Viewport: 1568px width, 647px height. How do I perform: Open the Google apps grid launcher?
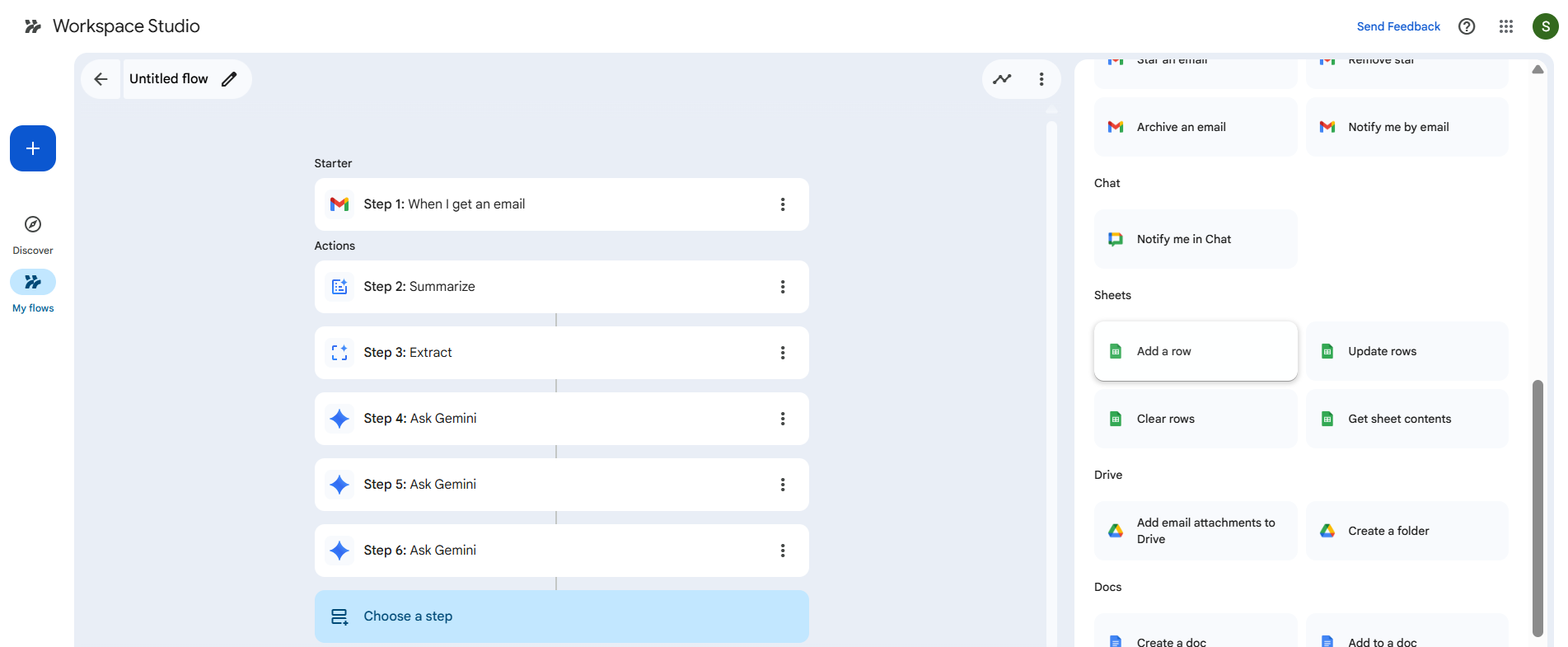pos(1506,26)
